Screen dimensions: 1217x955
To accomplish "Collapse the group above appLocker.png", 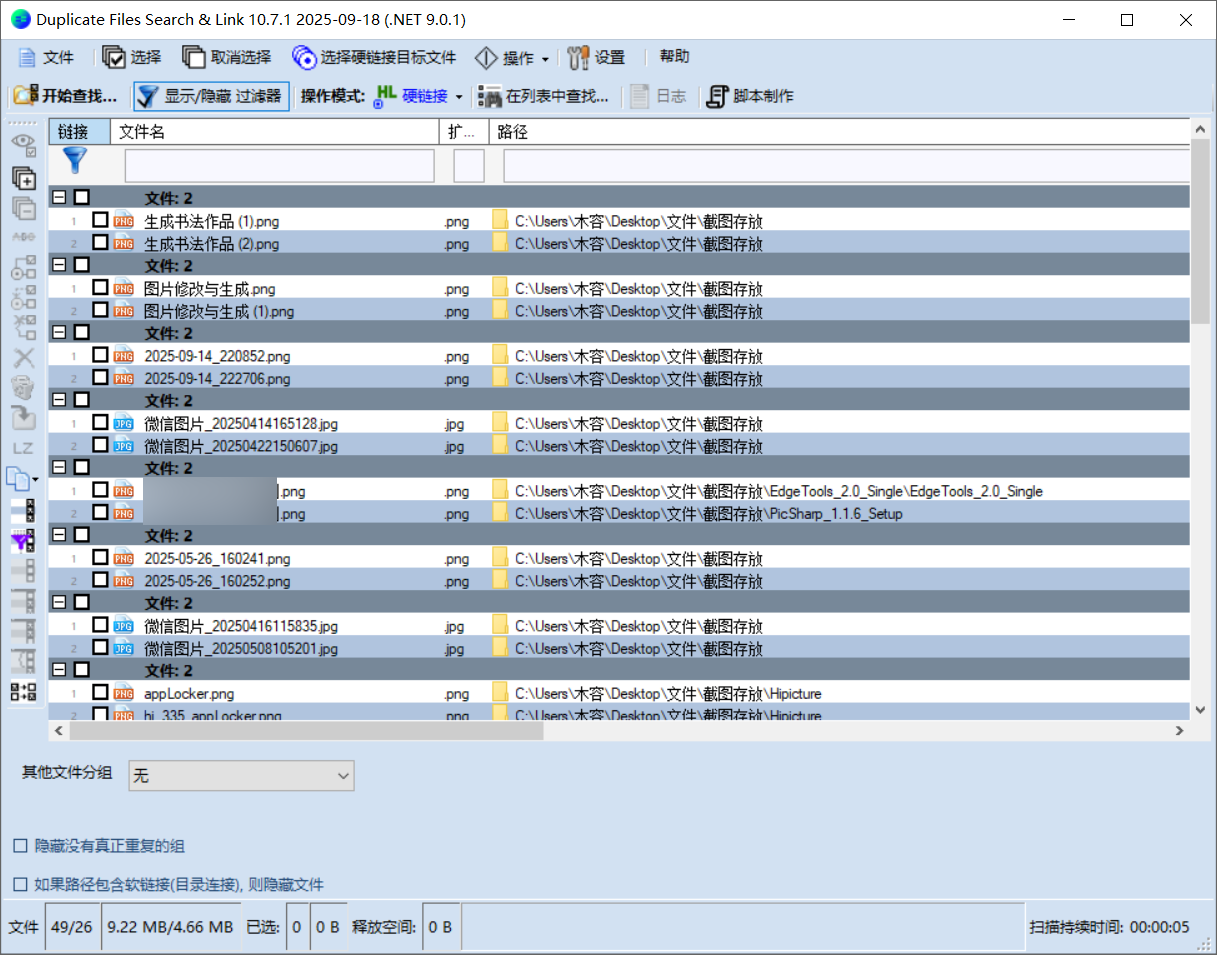I will (x=59, y=670).
